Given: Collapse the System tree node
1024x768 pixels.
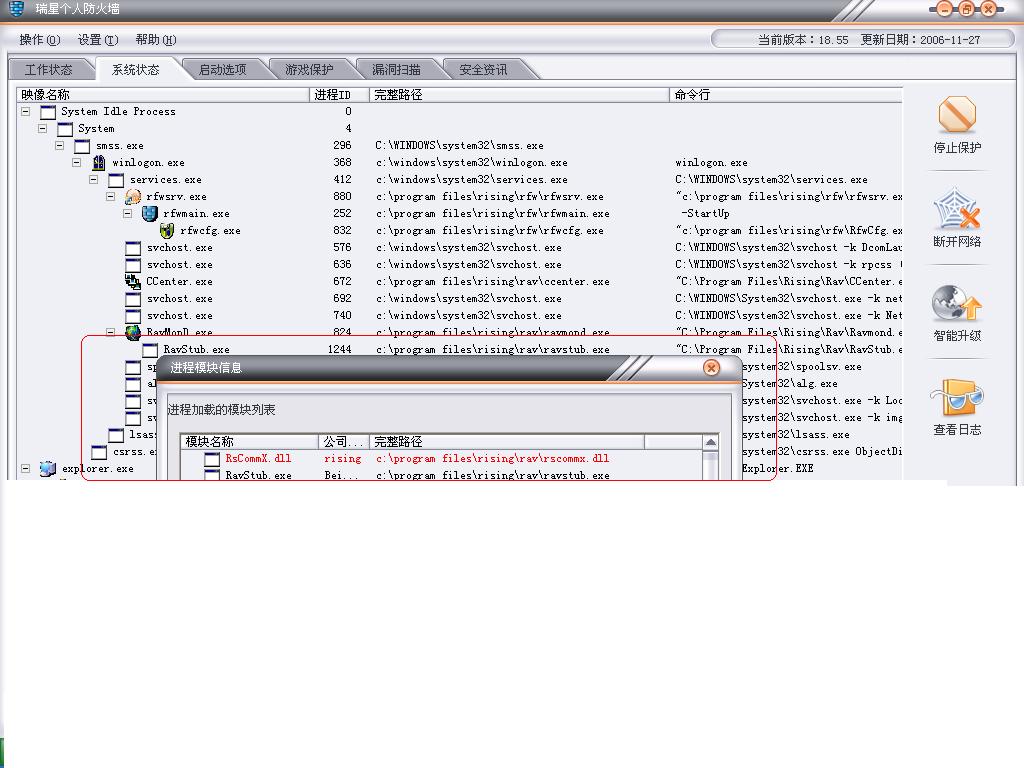Looking at the screenshot, I should 42,128.
